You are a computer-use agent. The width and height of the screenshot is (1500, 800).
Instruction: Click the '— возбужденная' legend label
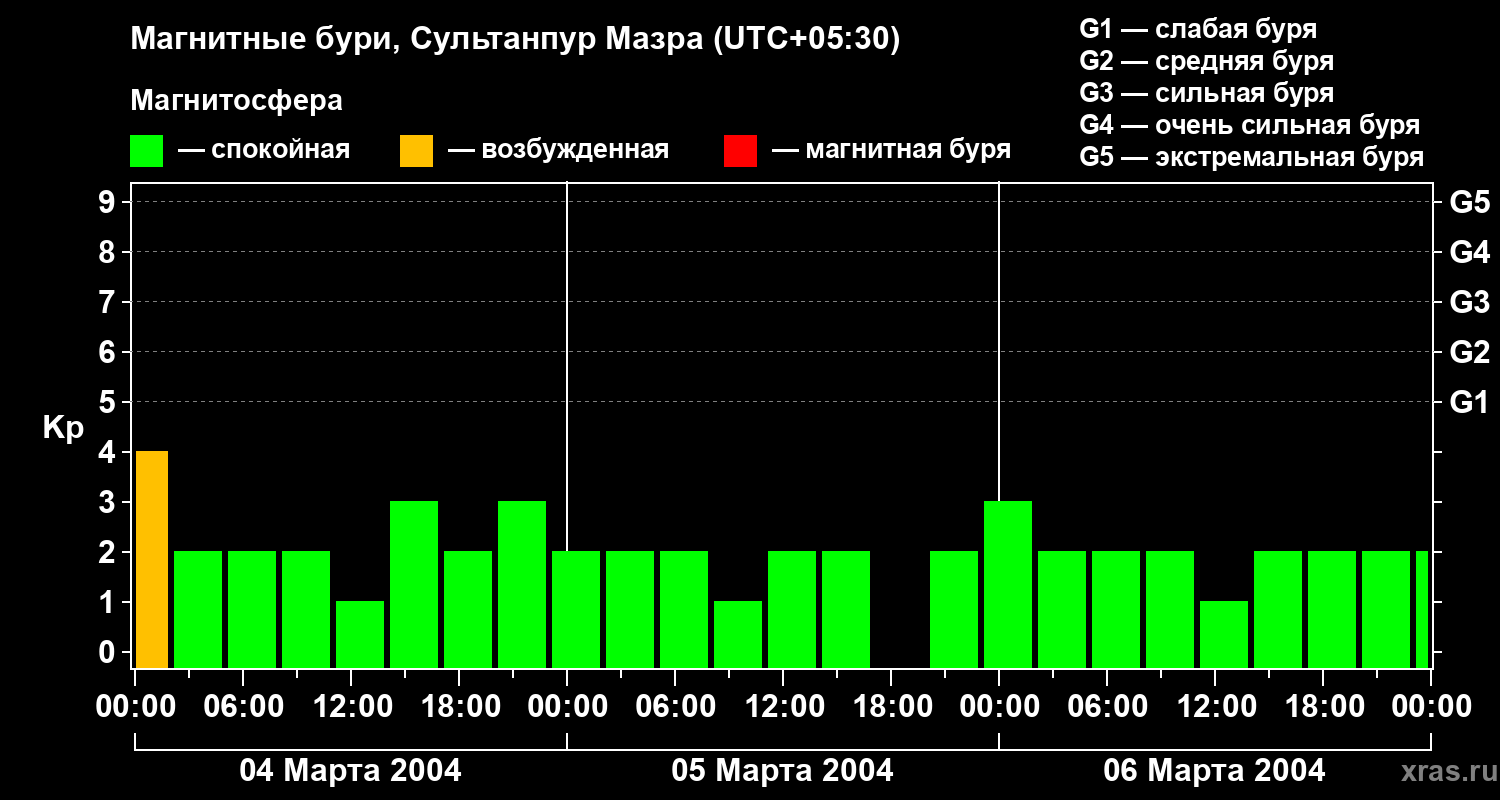[x=558, y=151]
